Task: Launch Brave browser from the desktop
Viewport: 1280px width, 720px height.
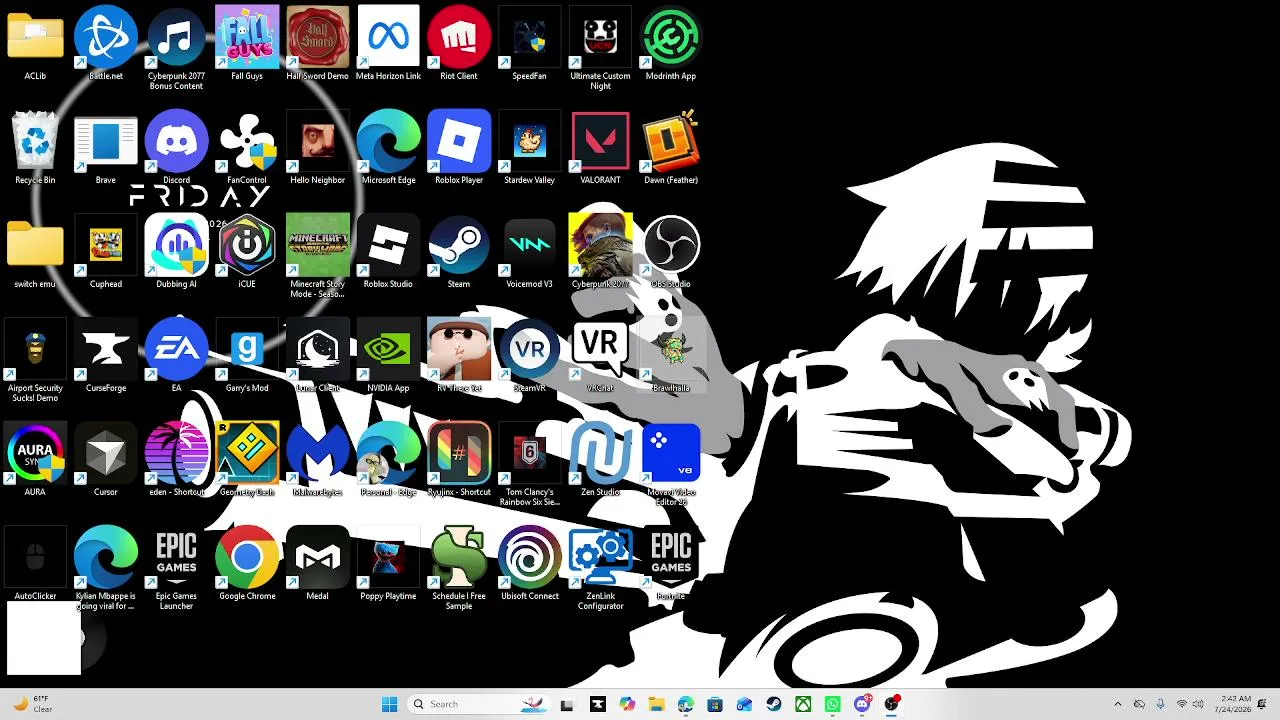Action: [106, 148]
